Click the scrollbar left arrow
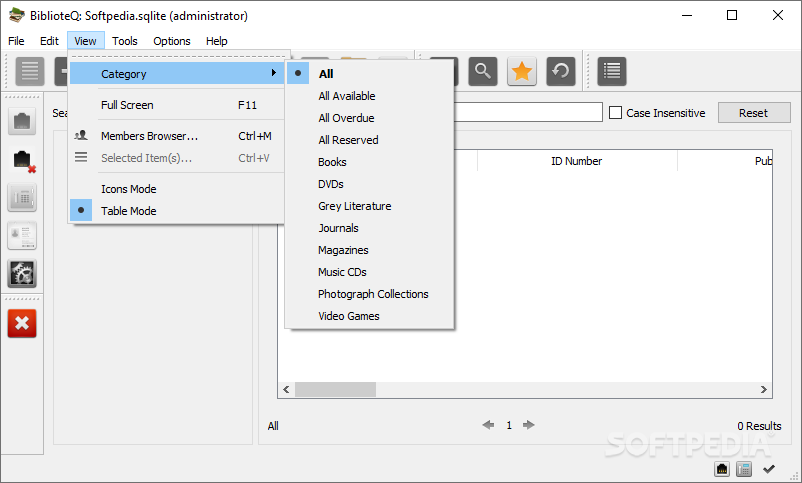The height and width of the screenshot is (483, 802). [x=286, y=389]
